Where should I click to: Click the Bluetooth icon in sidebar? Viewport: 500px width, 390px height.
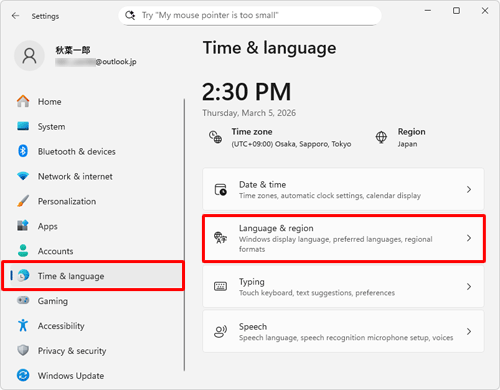click(23, 151)
